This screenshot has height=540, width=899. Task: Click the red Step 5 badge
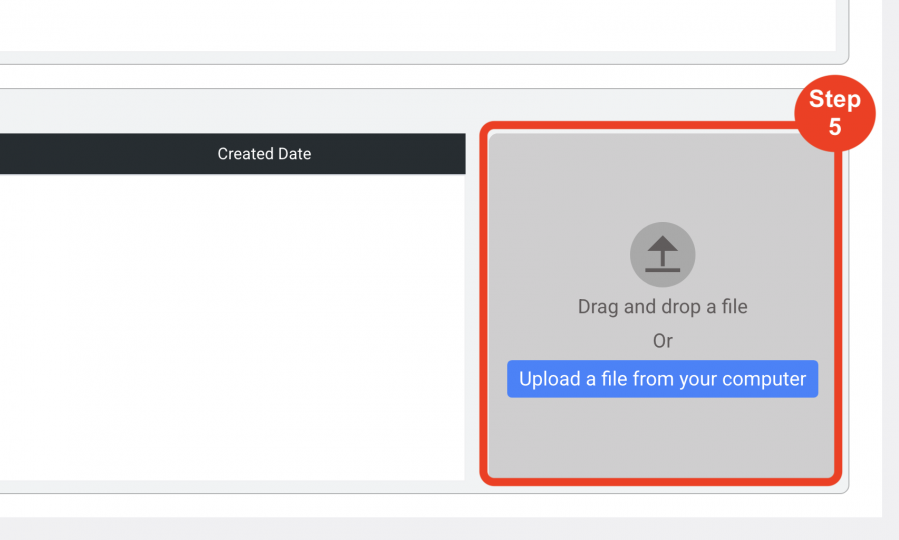pyautogui.click(x=835, y=113)
